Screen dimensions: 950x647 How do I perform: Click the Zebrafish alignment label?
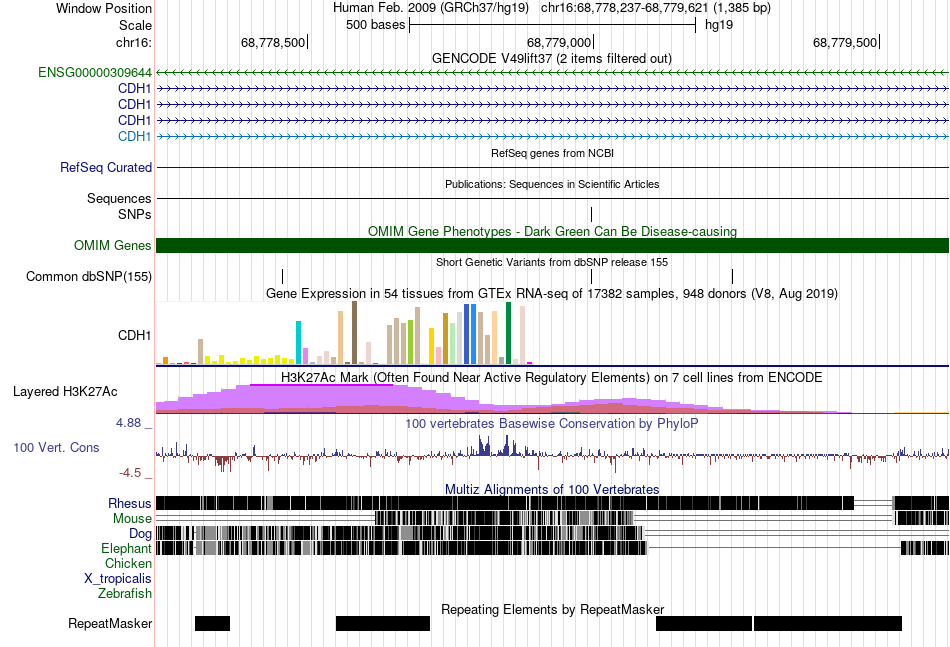125,593
